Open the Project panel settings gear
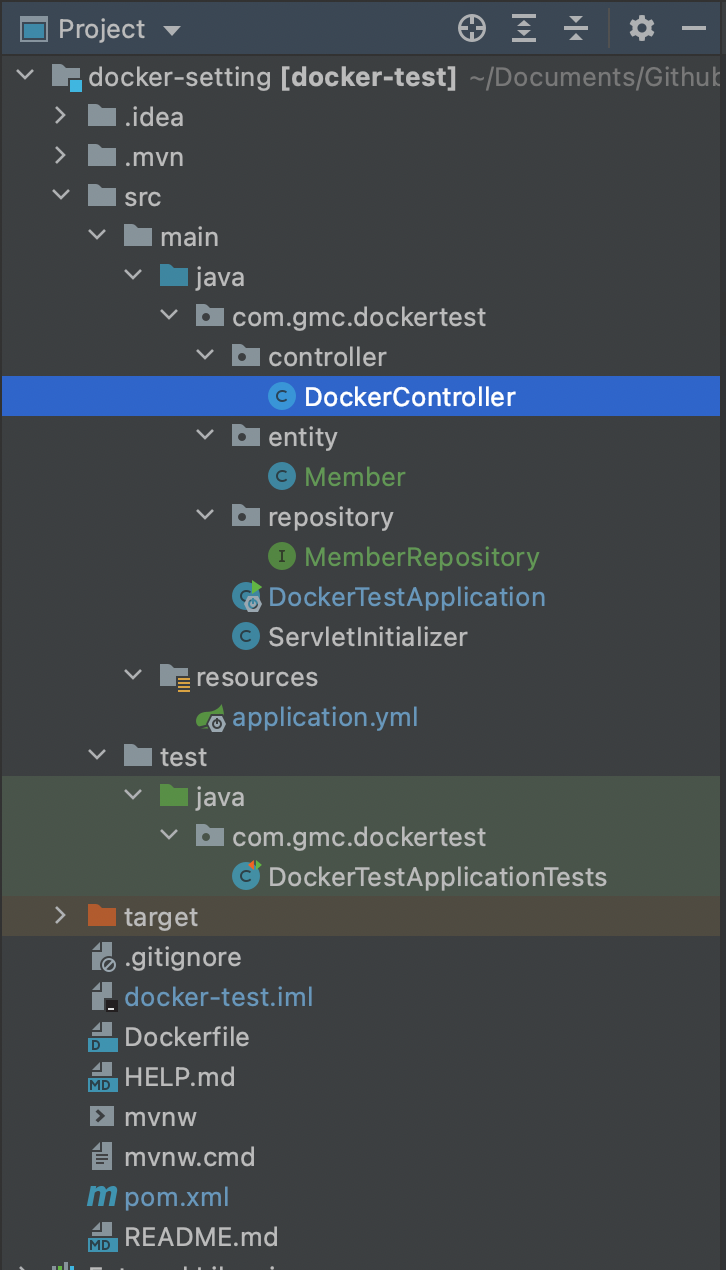 pyautogui.click(x=642, y=29)
